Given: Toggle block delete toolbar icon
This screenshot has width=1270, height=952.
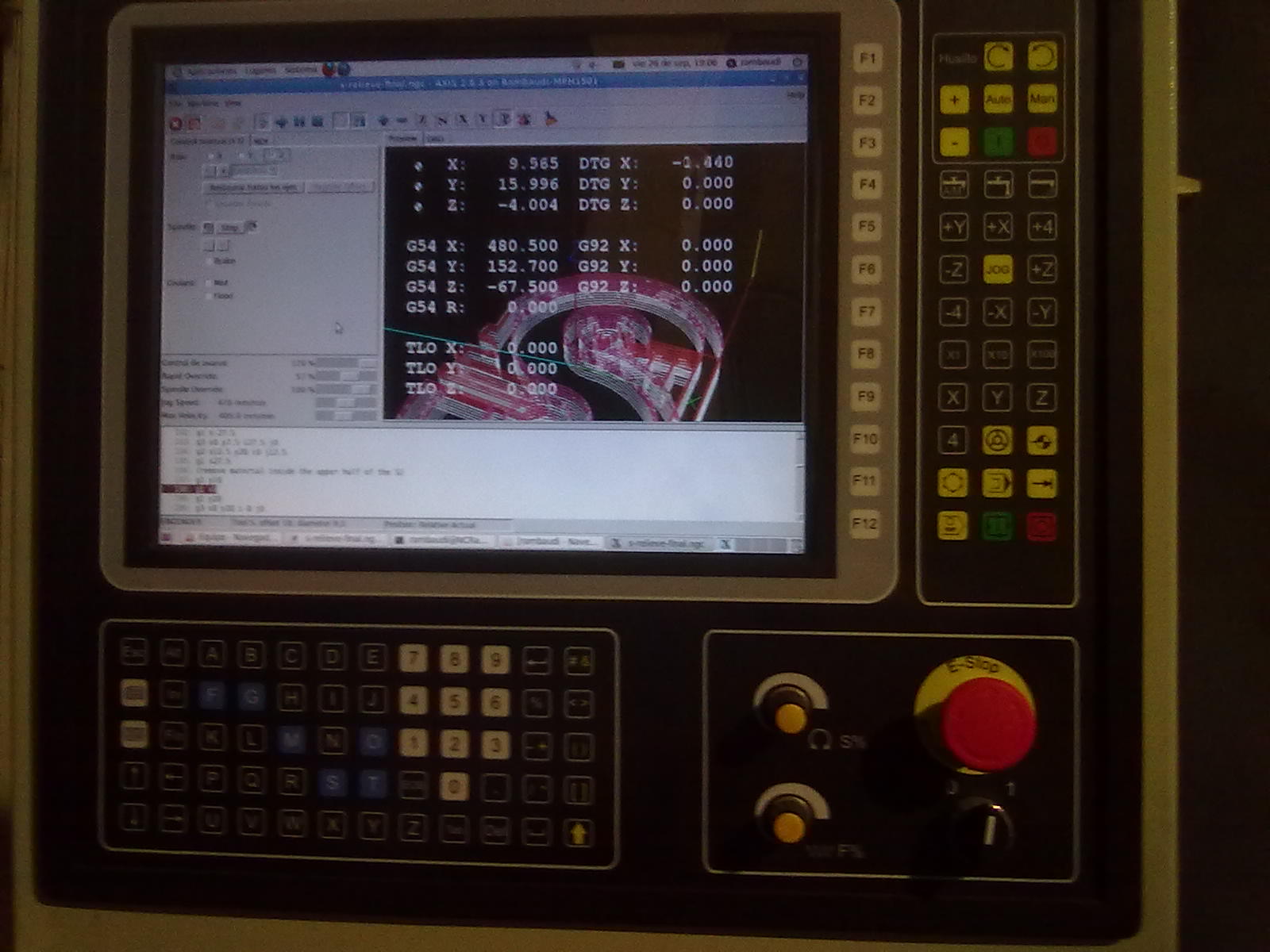Looking at the screenshot, I should click(x=341, y=121).
